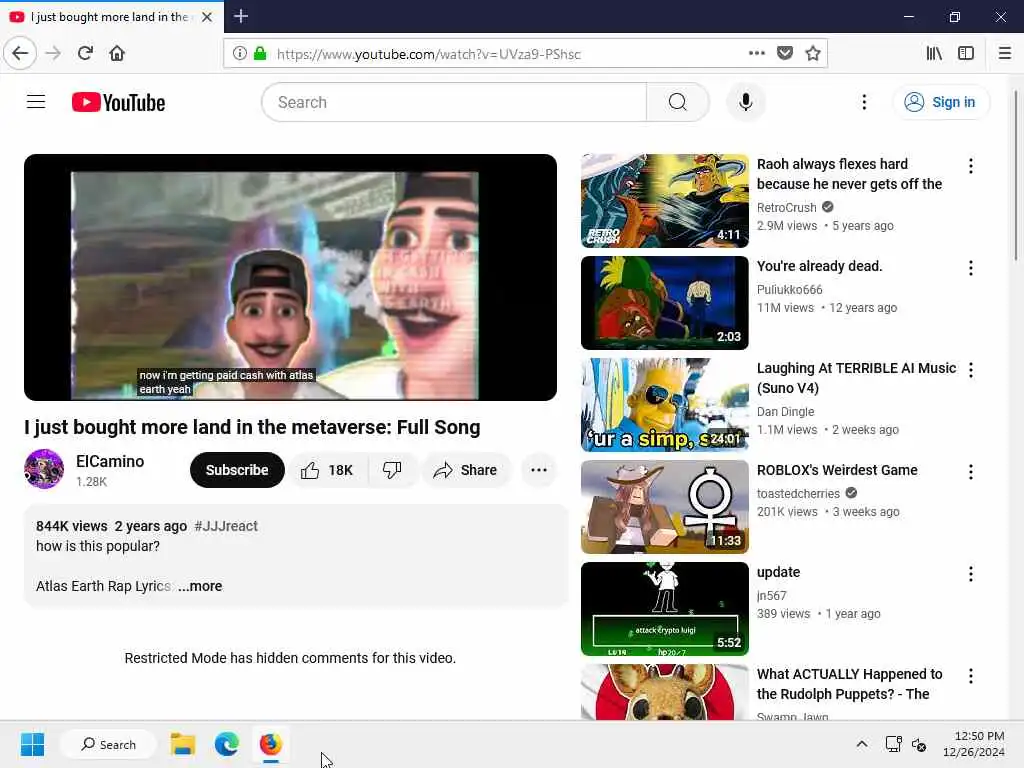
Task: Toggle Firefox sidebar view
Action: point(966,53)
